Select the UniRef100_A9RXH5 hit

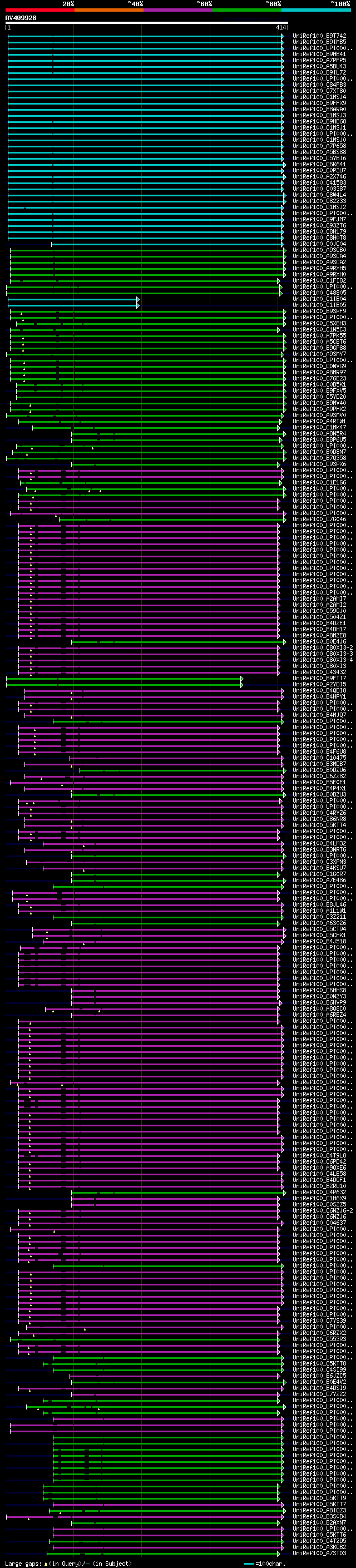coord(319,269)
